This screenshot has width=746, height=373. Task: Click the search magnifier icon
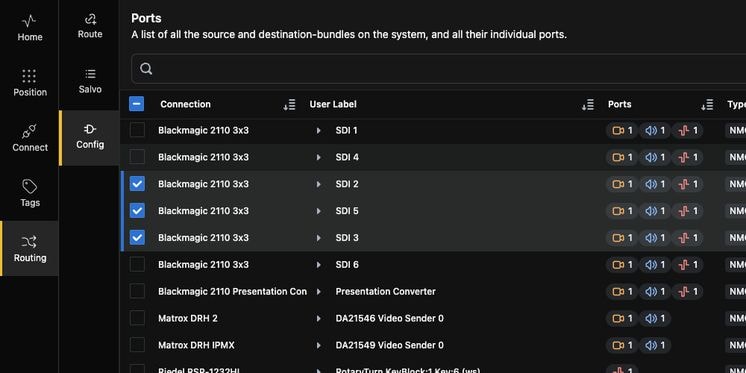146,69
